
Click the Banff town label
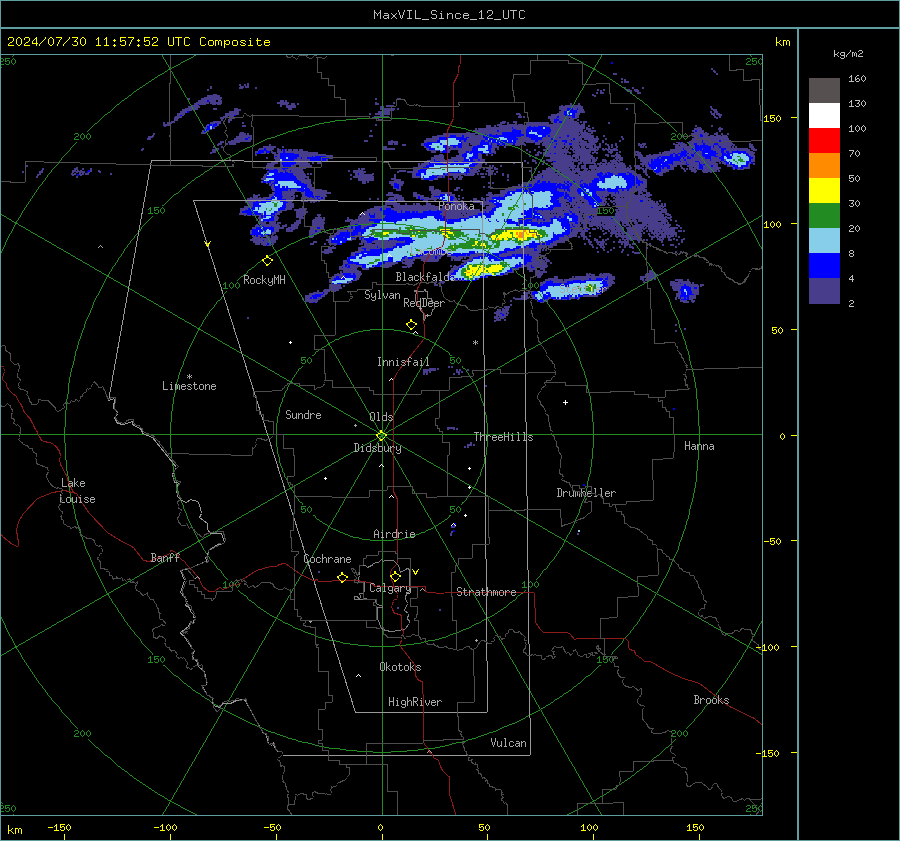(165, 558)
